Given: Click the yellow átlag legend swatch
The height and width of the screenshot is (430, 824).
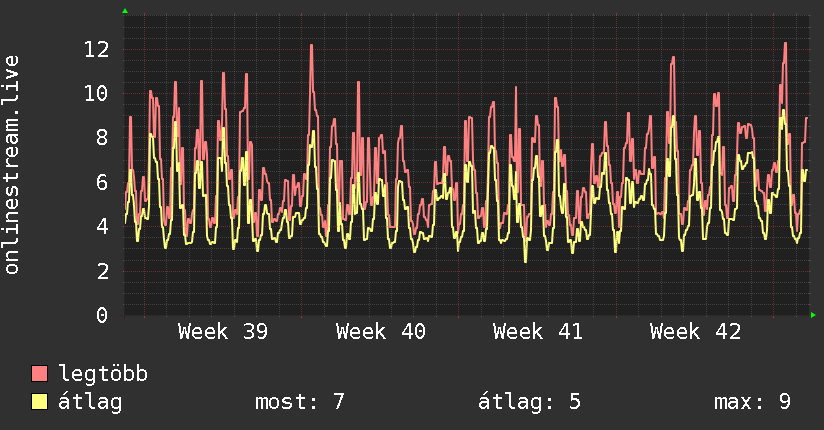Looking at the screenshot, I should tap(39, 402).
